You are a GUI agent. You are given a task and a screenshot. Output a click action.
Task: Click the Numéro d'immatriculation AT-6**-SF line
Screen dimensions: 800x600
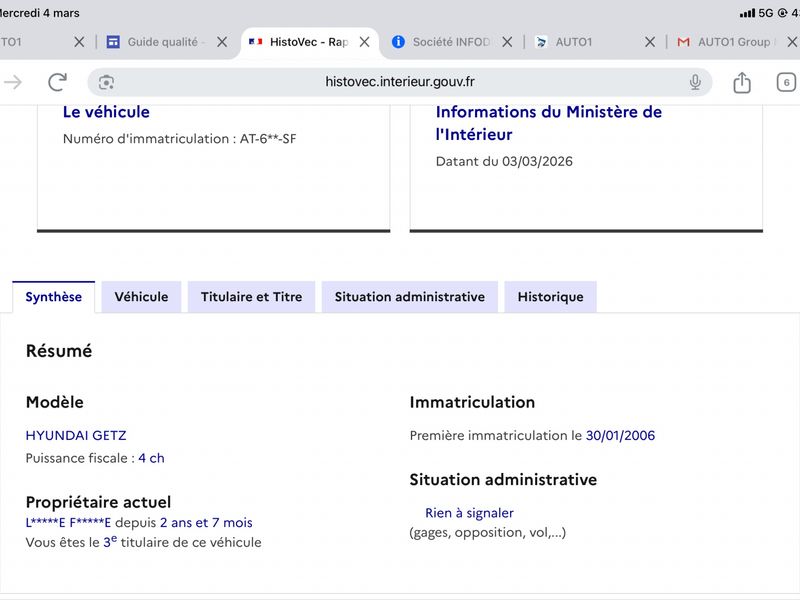coord(180,139)
